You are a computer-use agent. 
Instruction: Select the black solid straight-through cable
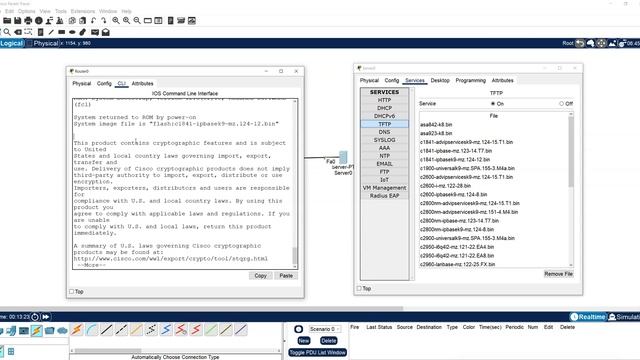(x=107, y=329)
